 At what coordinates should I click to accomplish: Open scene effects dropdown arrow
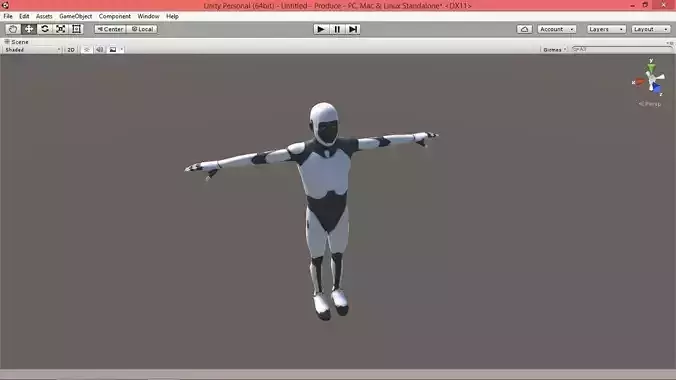122,50
